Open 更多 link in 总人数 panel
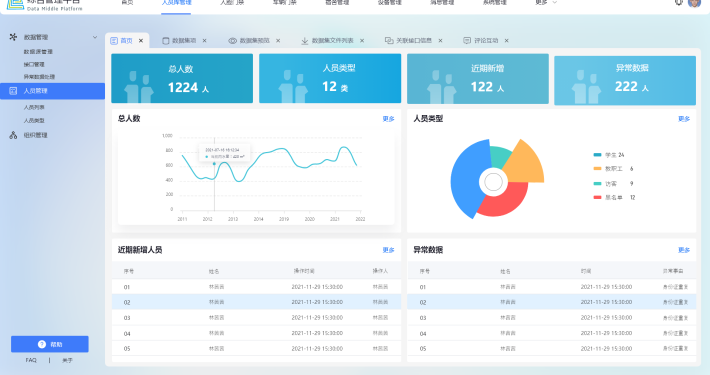 388,119
